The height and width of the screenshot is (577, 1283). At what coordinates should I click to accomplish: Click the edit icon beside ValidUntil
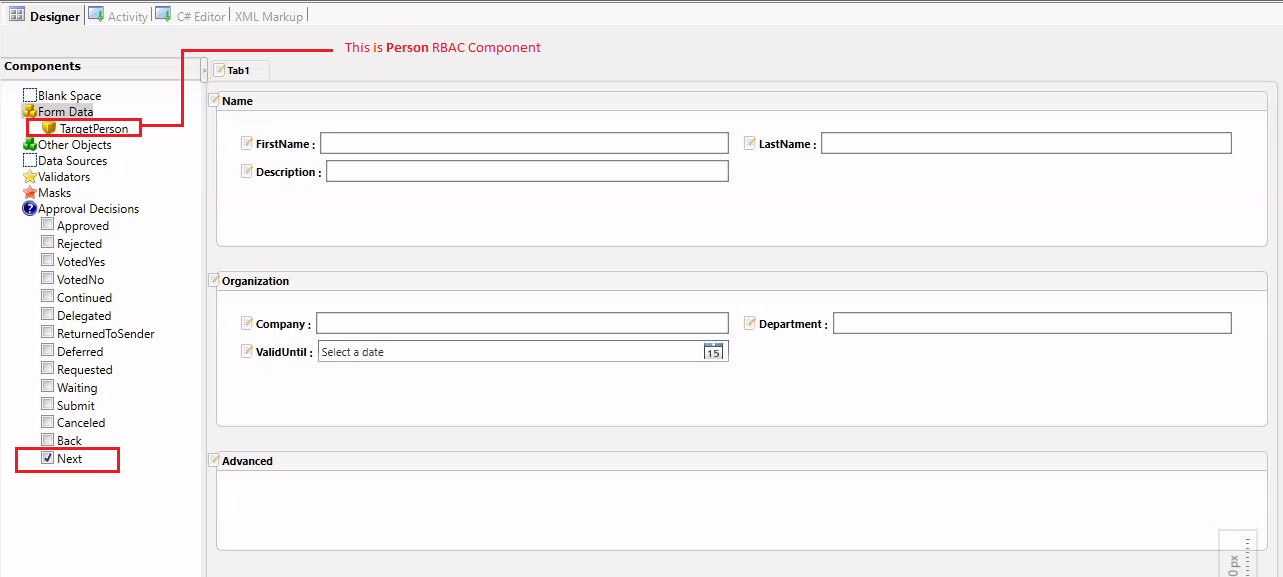(247, 351)
